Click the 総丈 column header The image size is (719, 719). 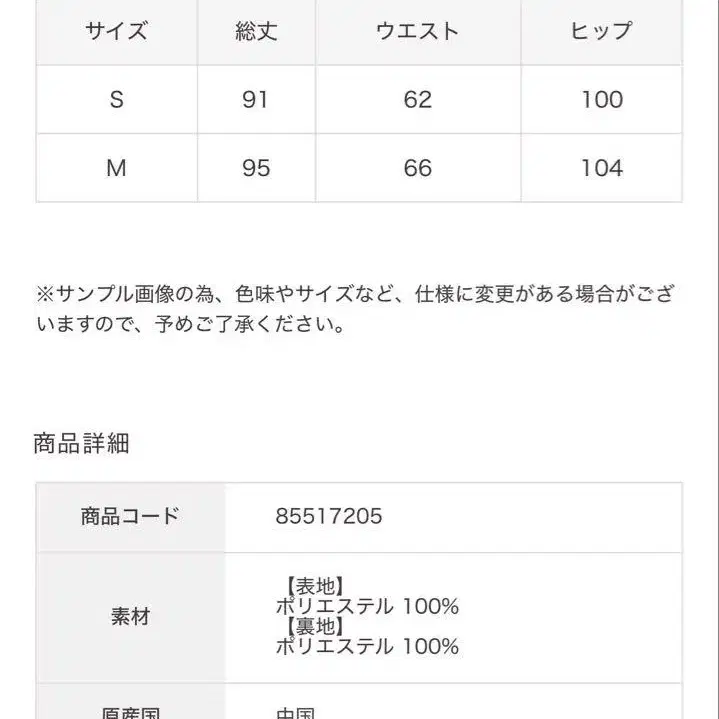[x=256, y=31]
